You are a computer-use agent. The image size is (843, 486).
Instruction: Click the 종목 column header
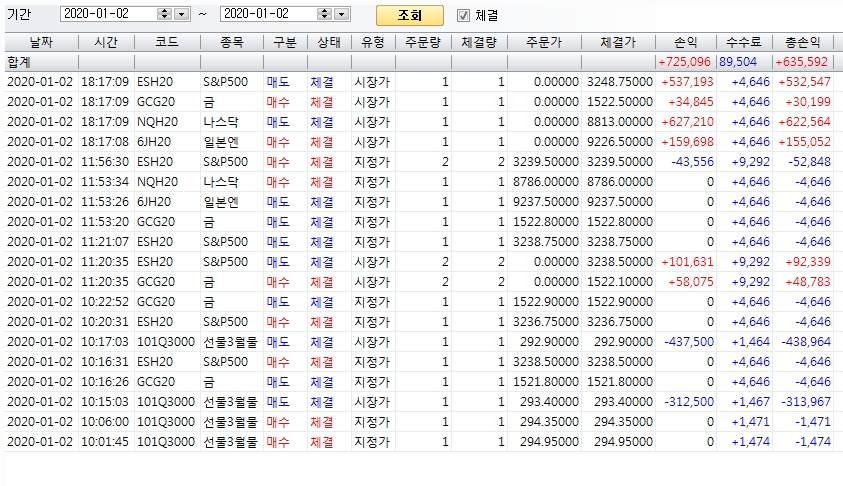232,42
